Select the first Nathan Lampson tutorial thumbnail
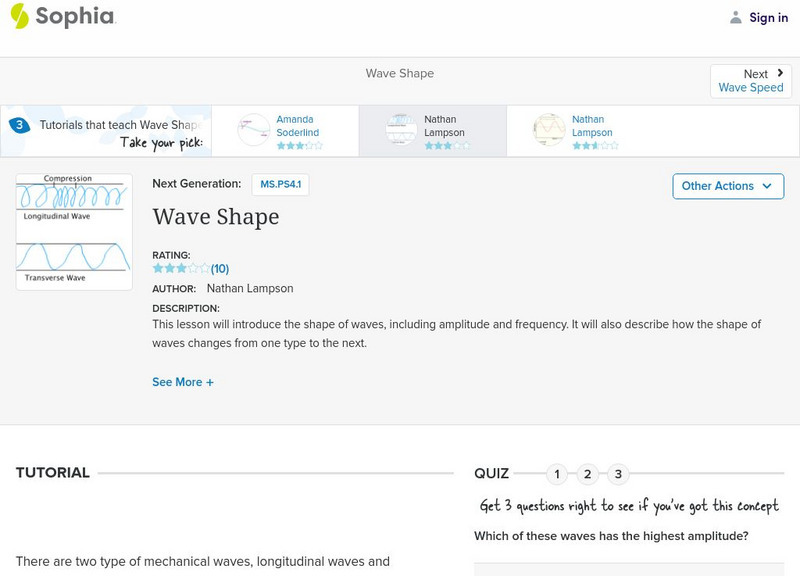Viewport: 800px width, 576px height. click(402, 130)
